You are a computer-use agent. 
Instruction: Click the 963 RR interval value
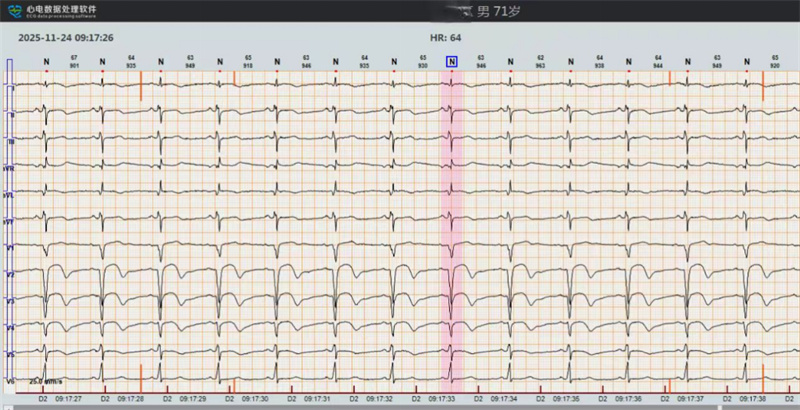pyautogui.click(x=540, y=65)
